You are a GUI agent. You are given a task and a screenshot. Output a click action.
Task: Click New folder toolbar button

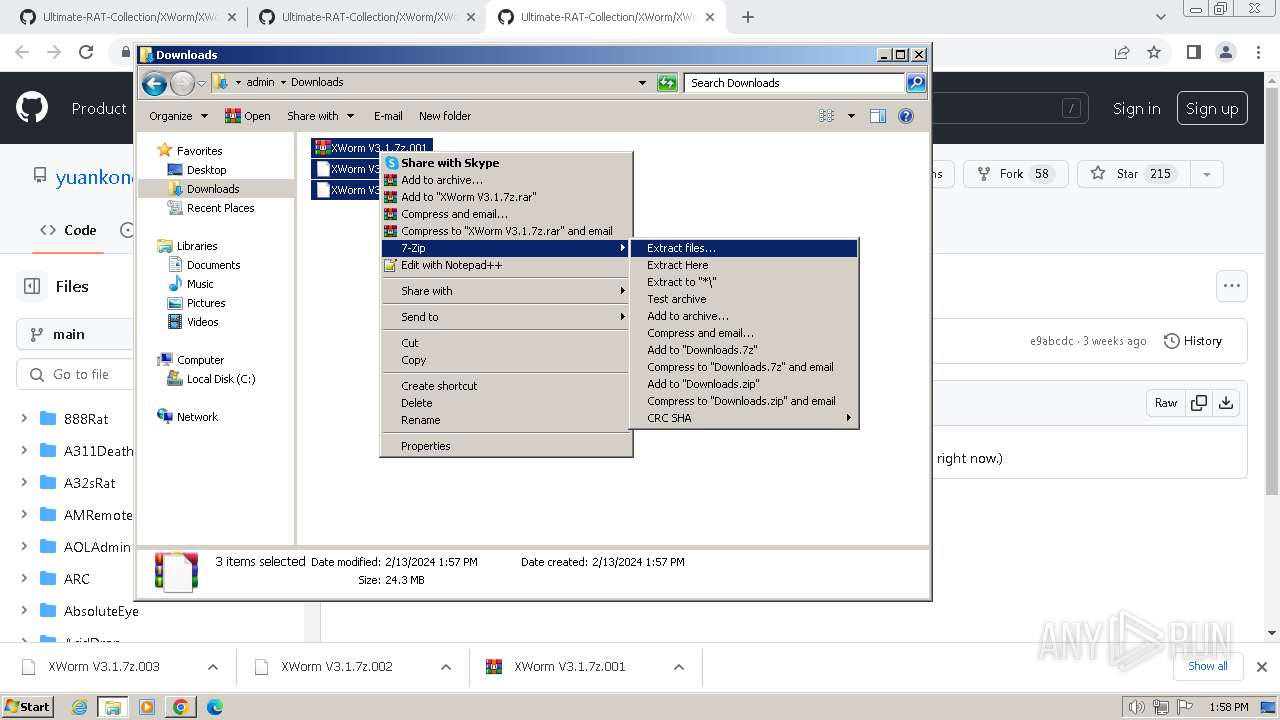(445, 116)
